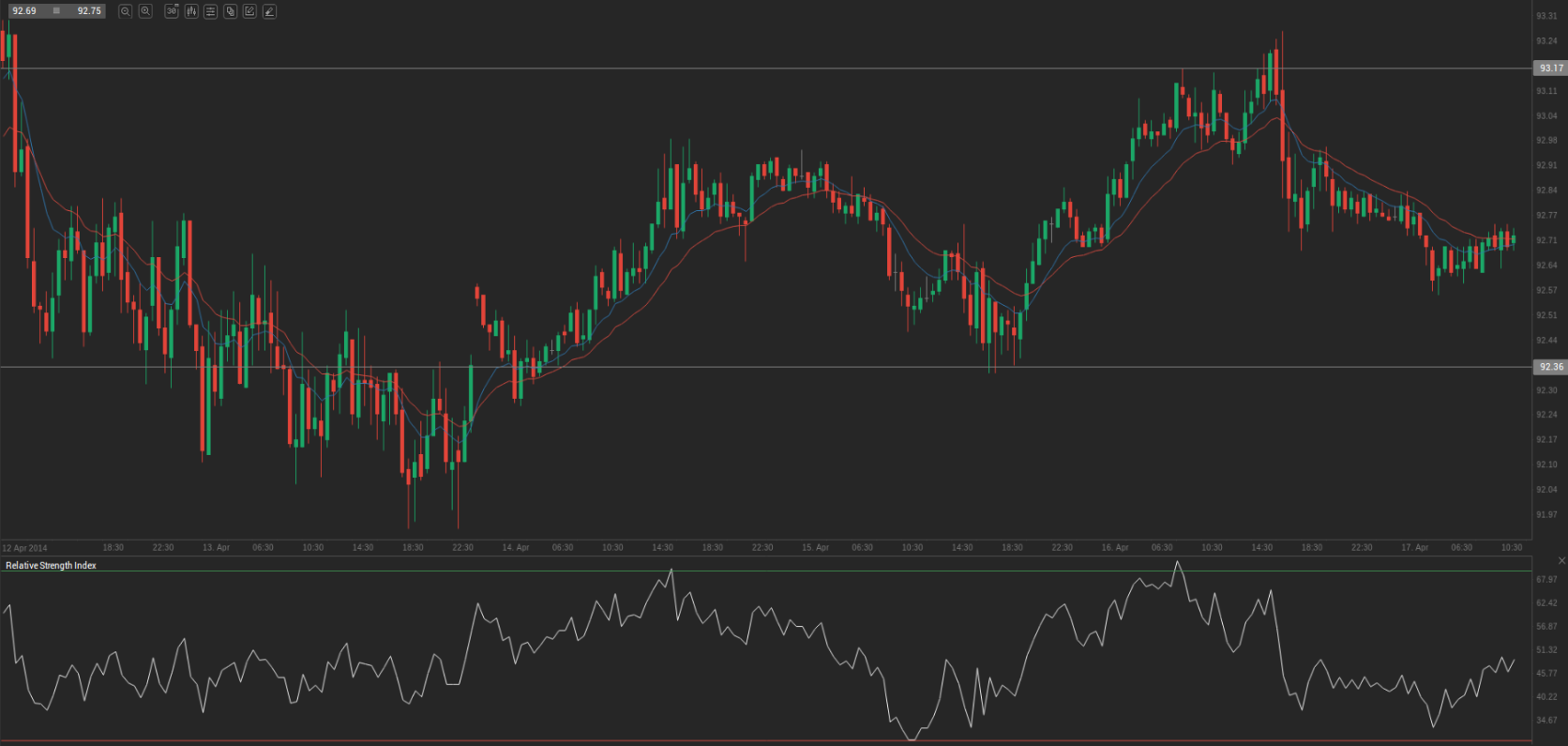Open the 30-minute timeframe selector

pyautogui.click(x=172, y=11)
